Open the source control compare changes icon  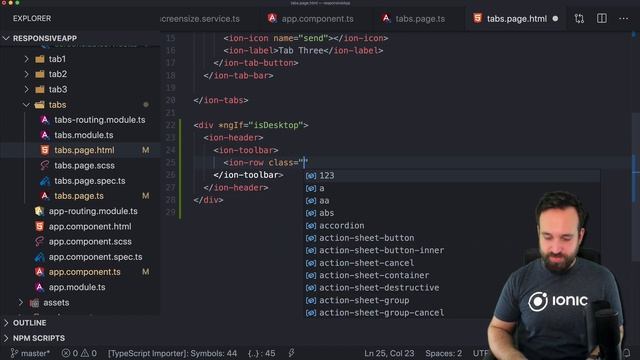click(579, 18)
